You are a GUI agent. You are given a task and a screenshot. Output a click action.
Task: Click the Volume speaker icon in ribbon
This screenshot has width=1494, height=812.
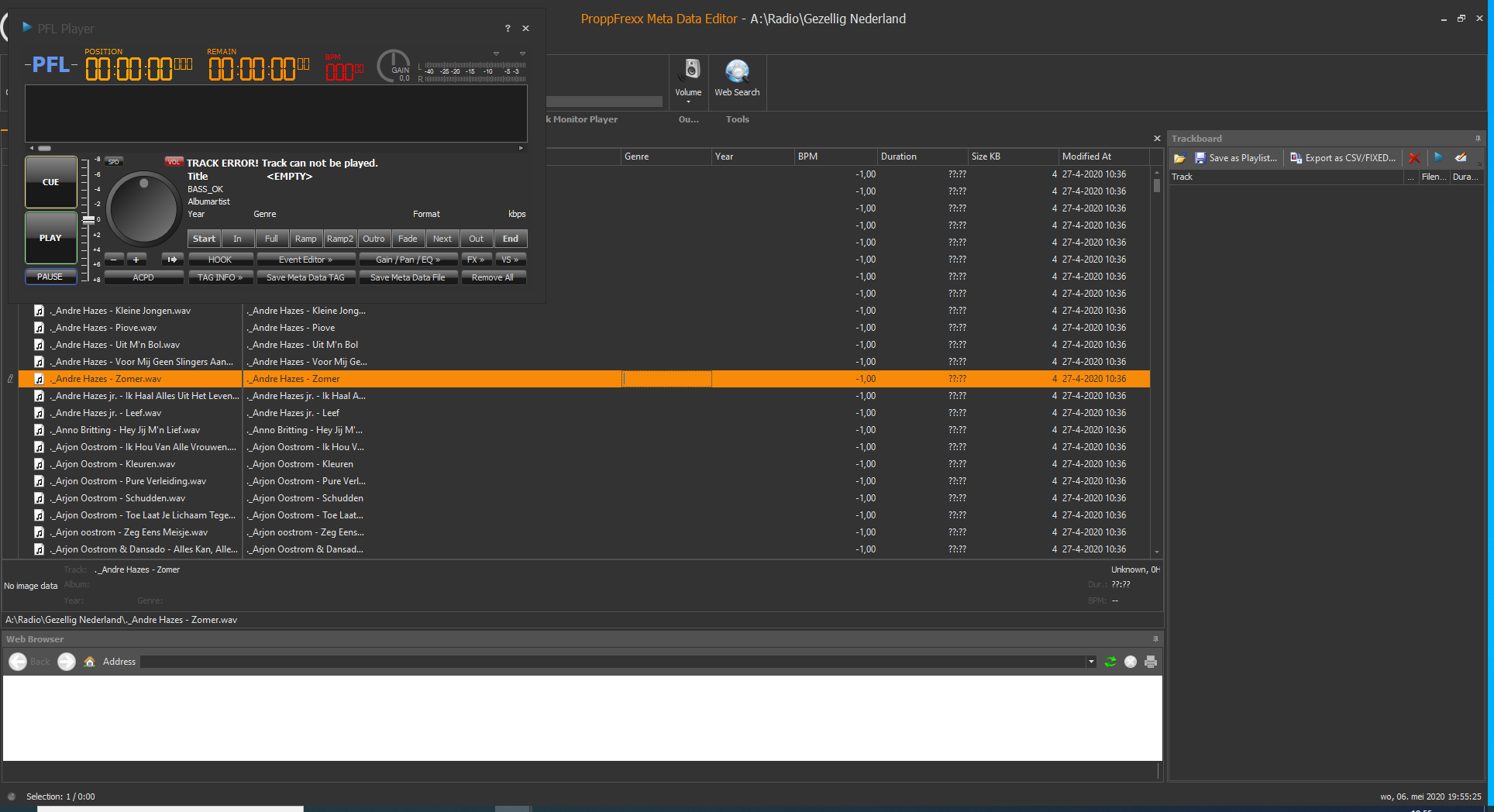(690, 71)
